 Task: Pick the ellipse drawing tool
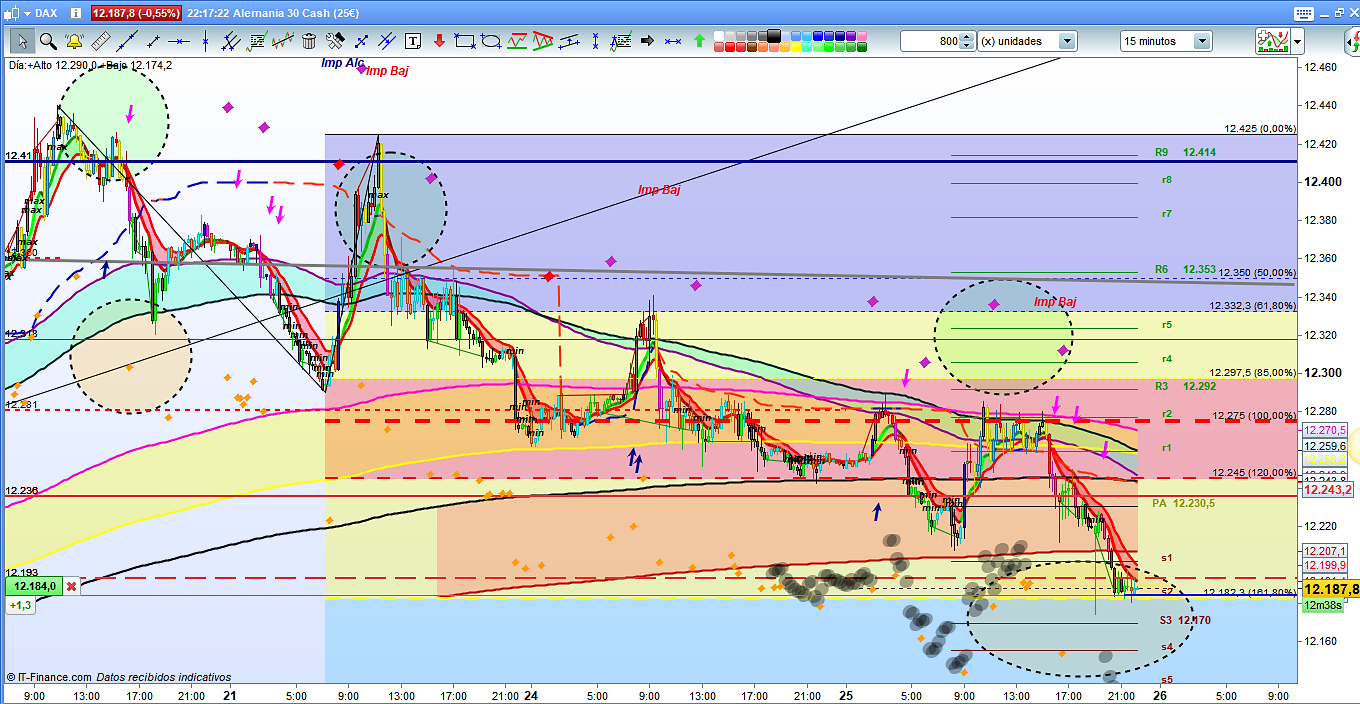(491, 41)
